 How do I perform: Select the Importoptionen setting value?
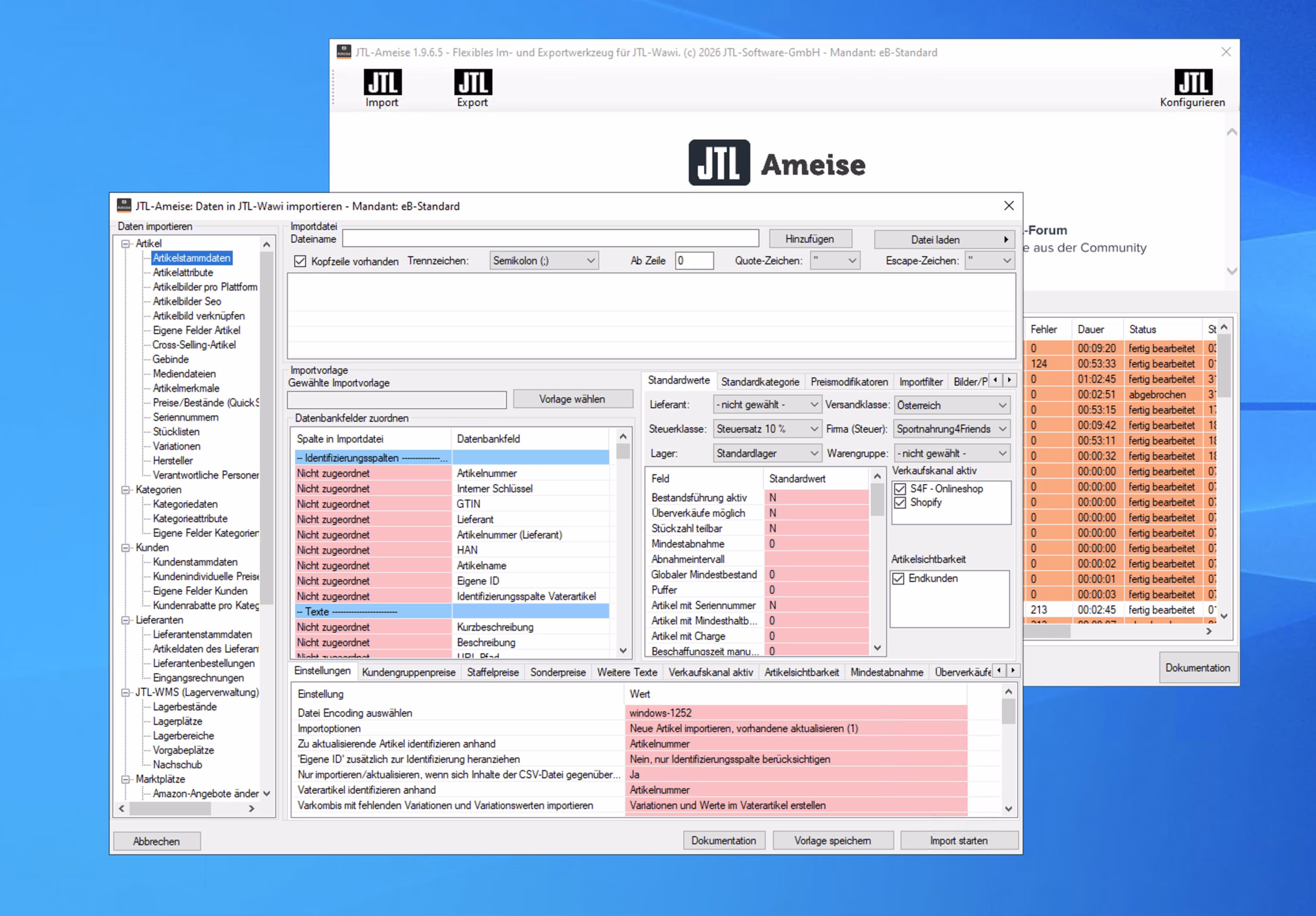pos(796,728)
